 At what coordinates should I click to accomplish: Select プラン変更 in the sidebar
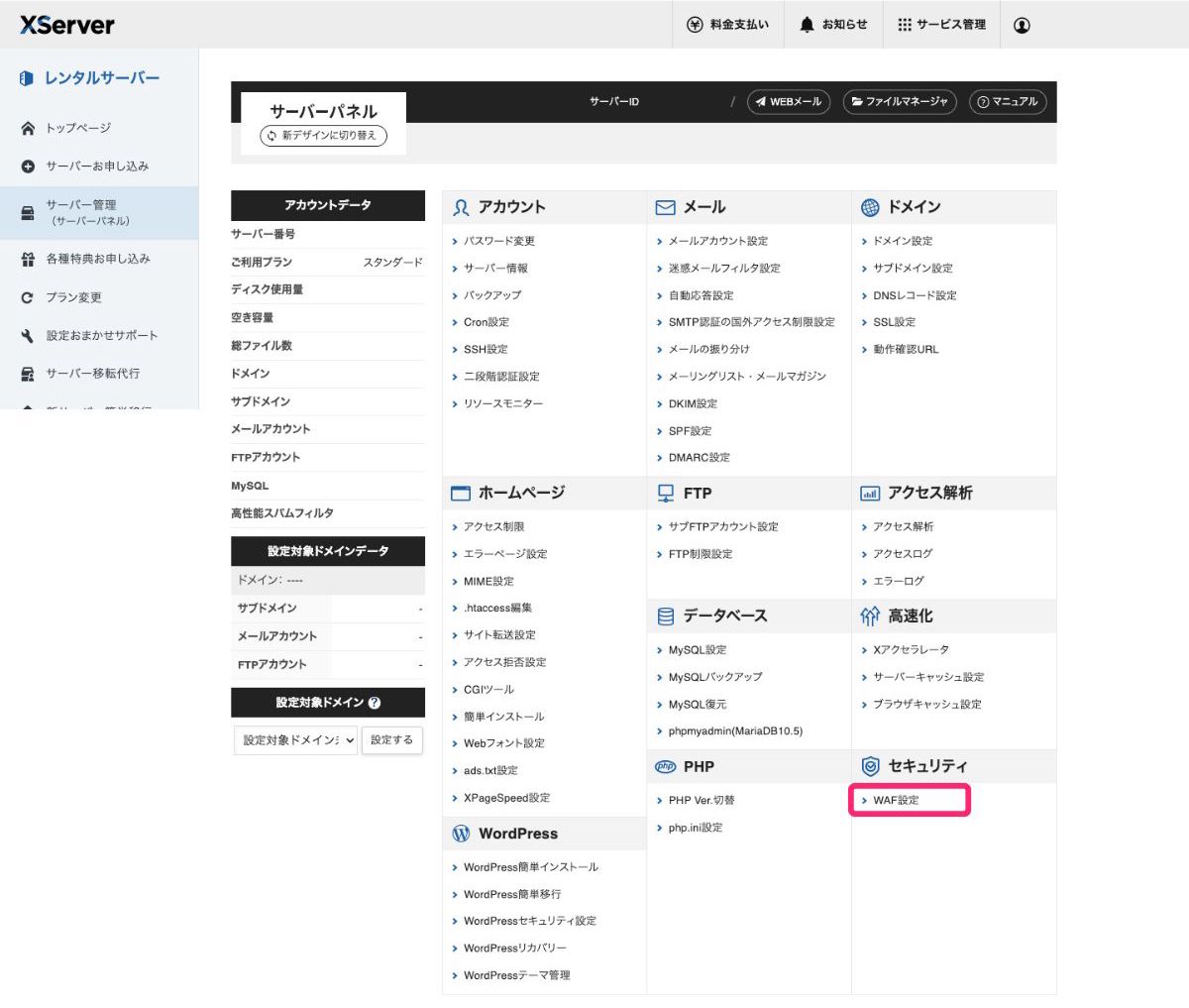coord(73,297)
